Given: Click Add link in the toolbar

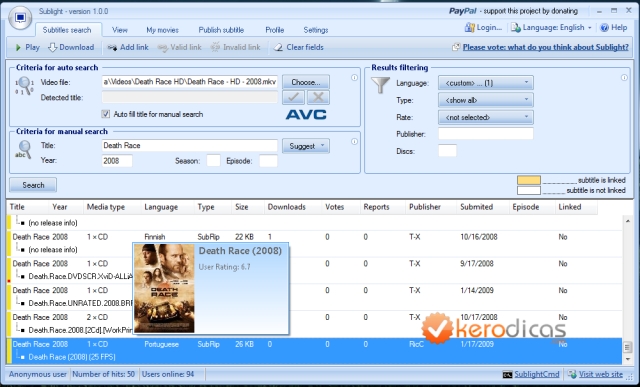Looking at the screenshot, I should point(128,47).
